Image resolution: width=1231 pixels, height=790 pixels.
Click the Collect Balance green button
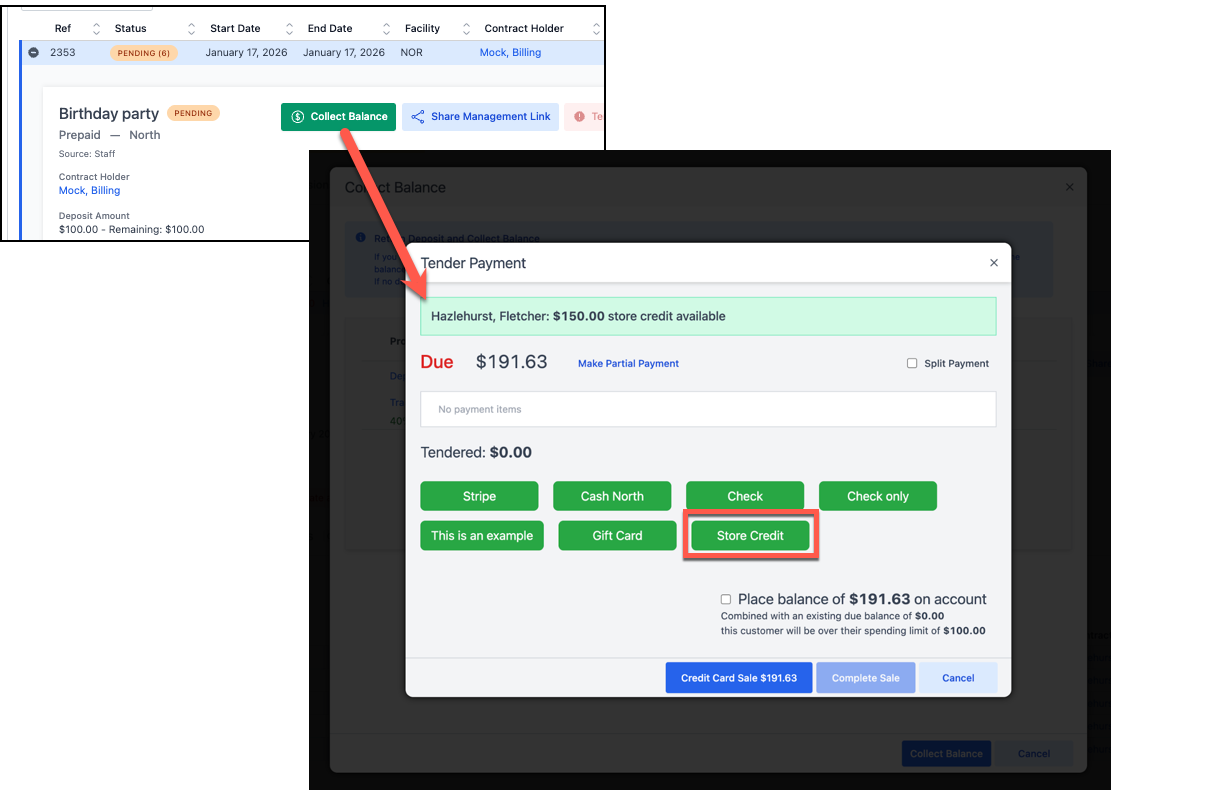pyautogui.click(x=338, y=117)
